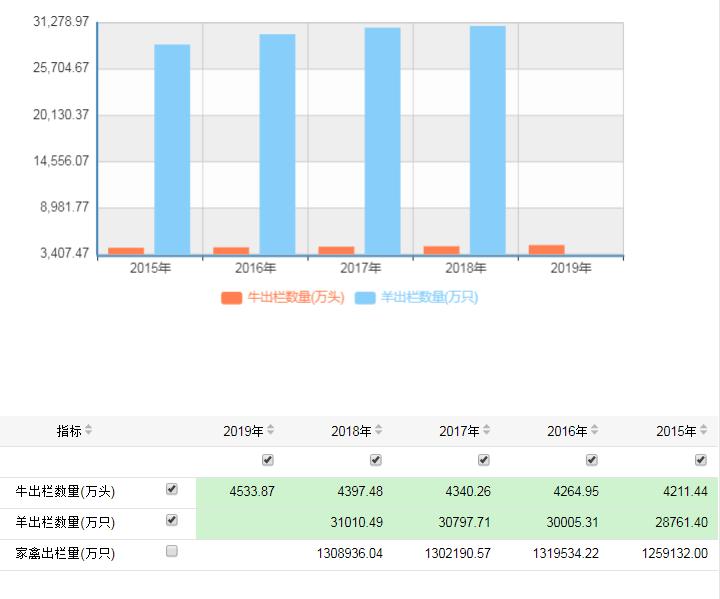Toggle the checkbox below the 2017年 header
The image size is (720, 599).
tap(483, 460)
